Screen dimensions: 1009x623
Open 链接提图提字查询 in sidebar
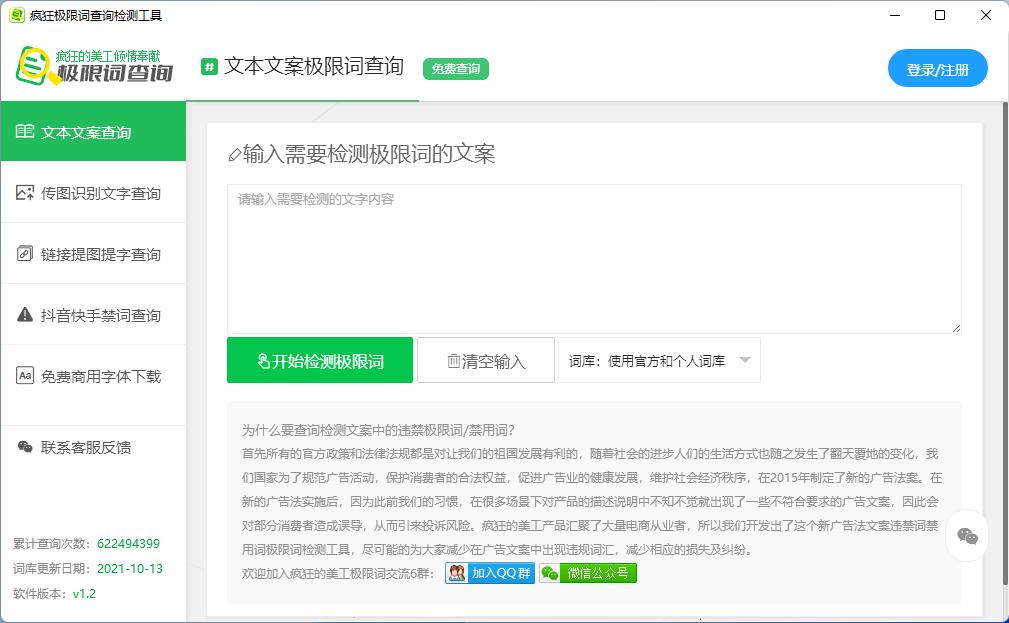point(93,254)
